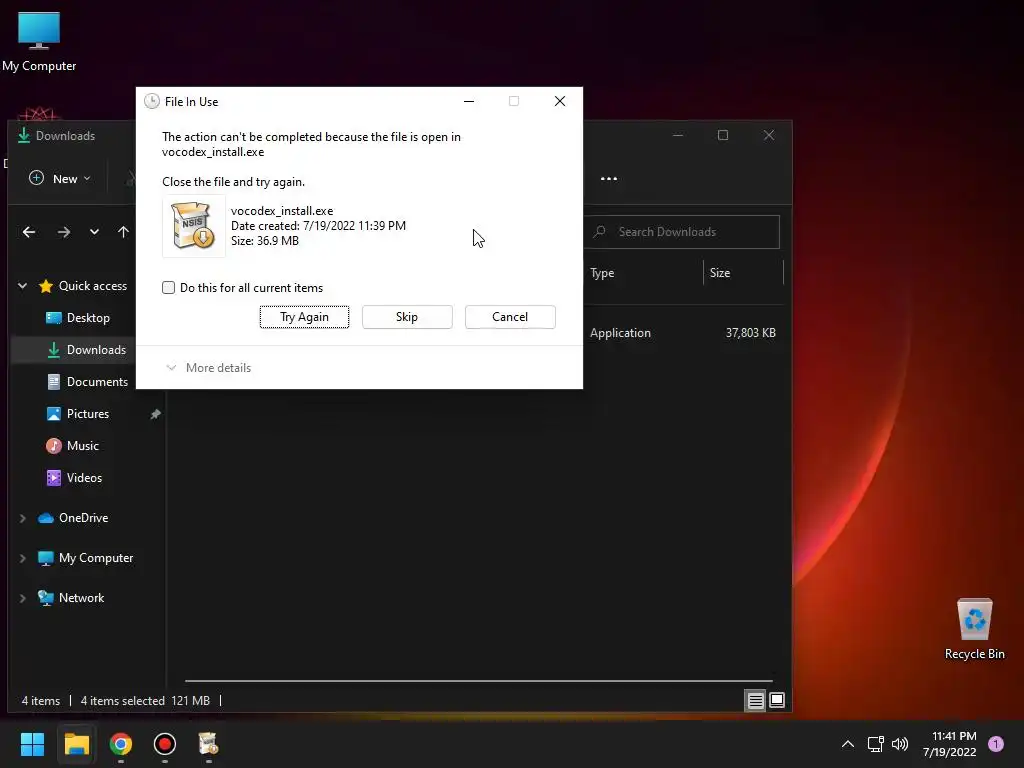Open the See more (three dots) menu

pos(609,179)
